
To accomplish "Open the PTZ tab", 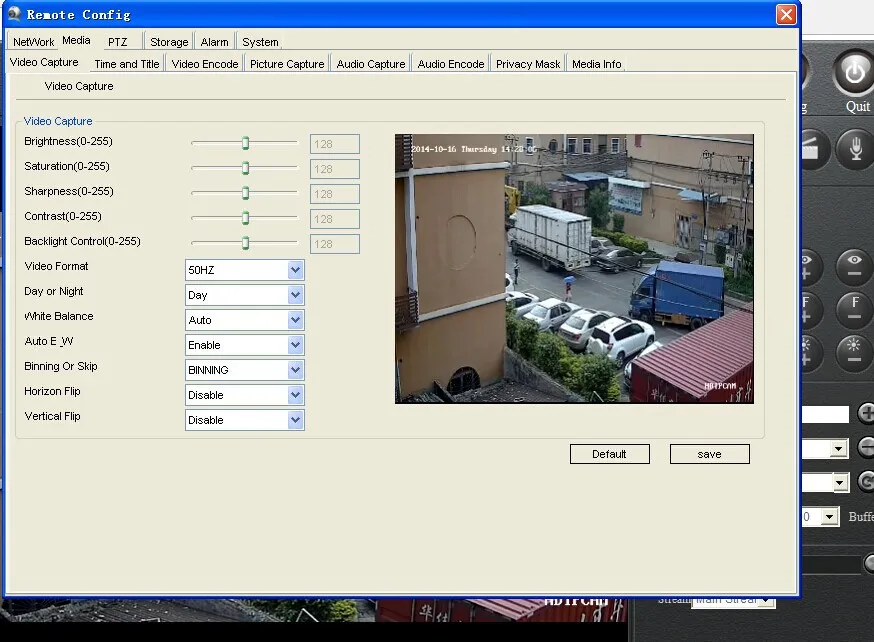I will pos(118,42).
